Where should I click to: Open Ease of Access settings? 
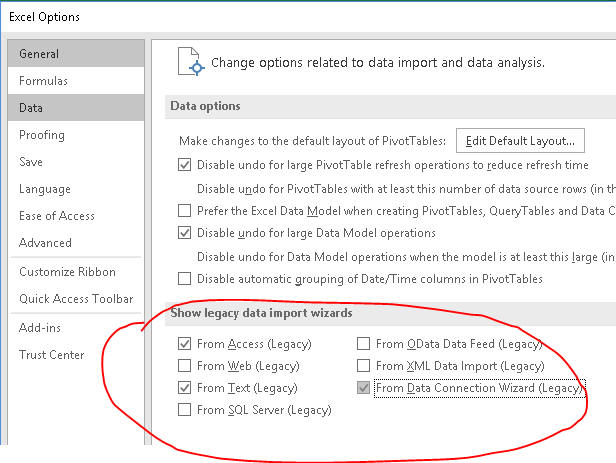click(x=76, y=216)
